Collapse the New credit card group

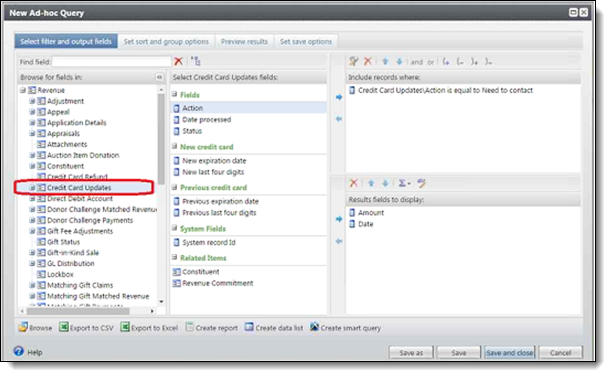(x=174, y=147)
